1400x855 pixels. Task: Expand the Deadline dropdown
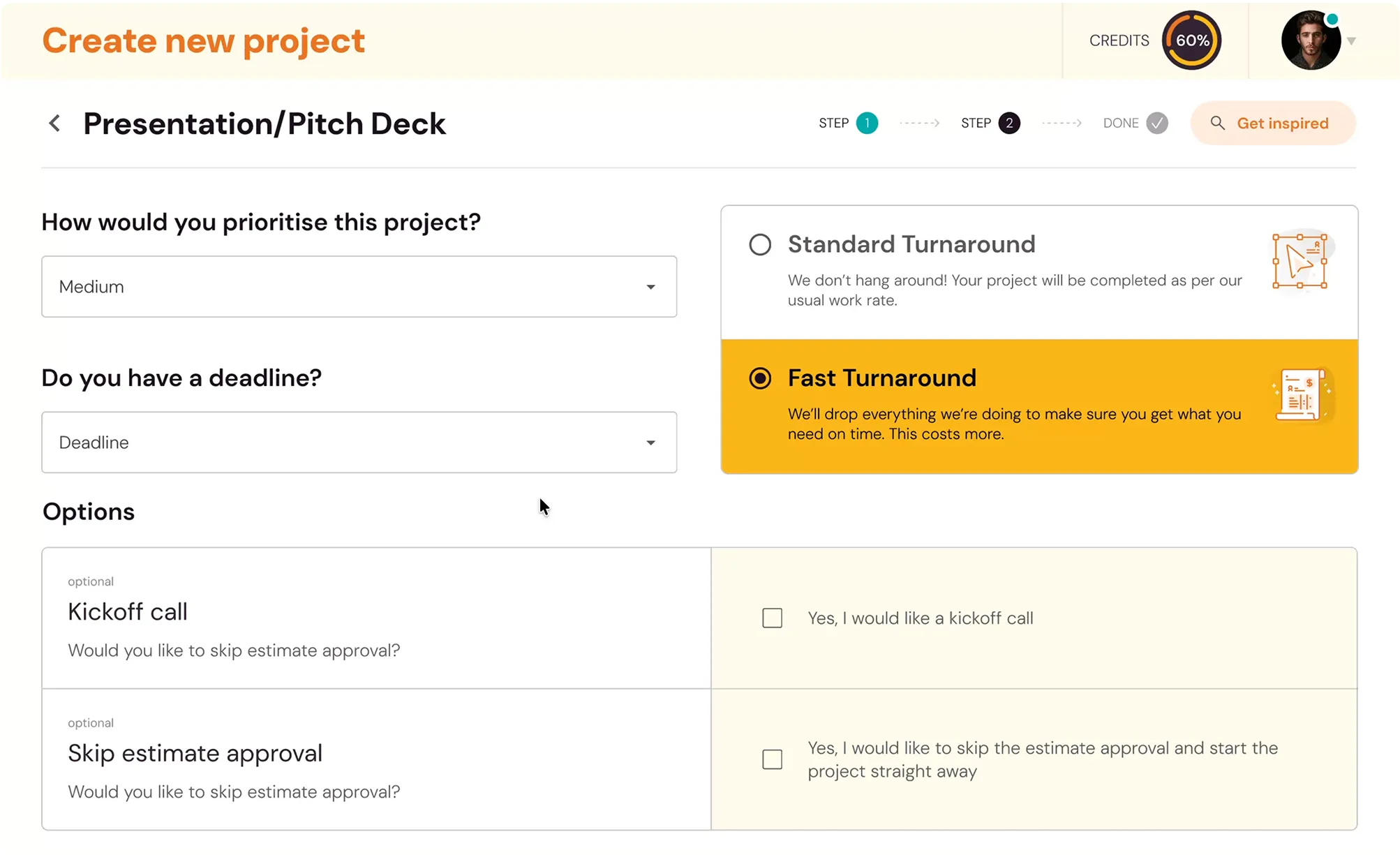(x=359, y=443)
